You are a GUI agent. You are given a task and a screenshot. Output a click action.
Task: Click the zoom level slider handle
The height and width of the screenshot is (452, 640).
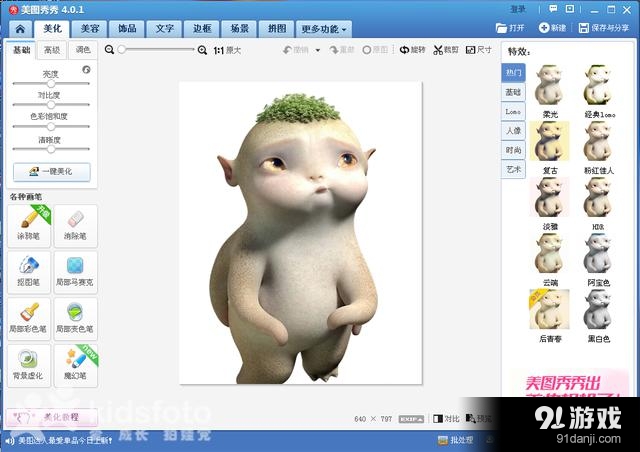pyautogui.click(x=121, y=49)
